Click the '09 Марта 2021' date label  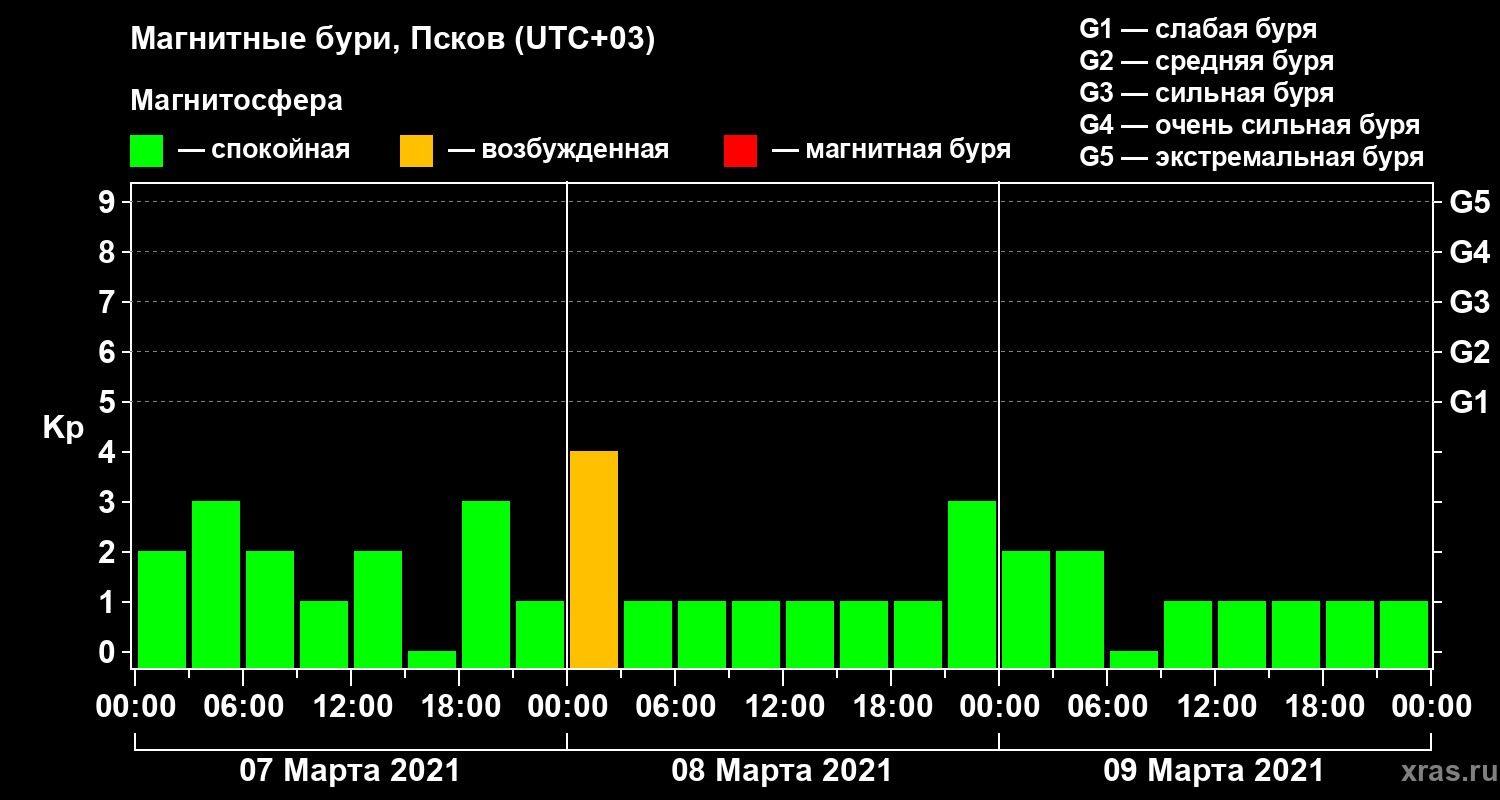[x=1214, y=771]
